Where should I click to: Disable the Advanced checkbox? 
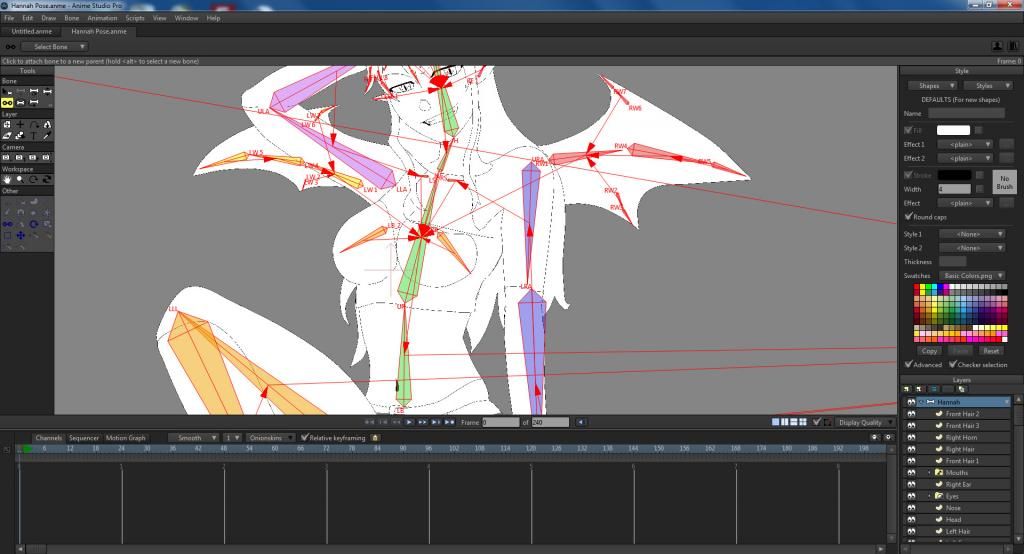click(908, 364)
